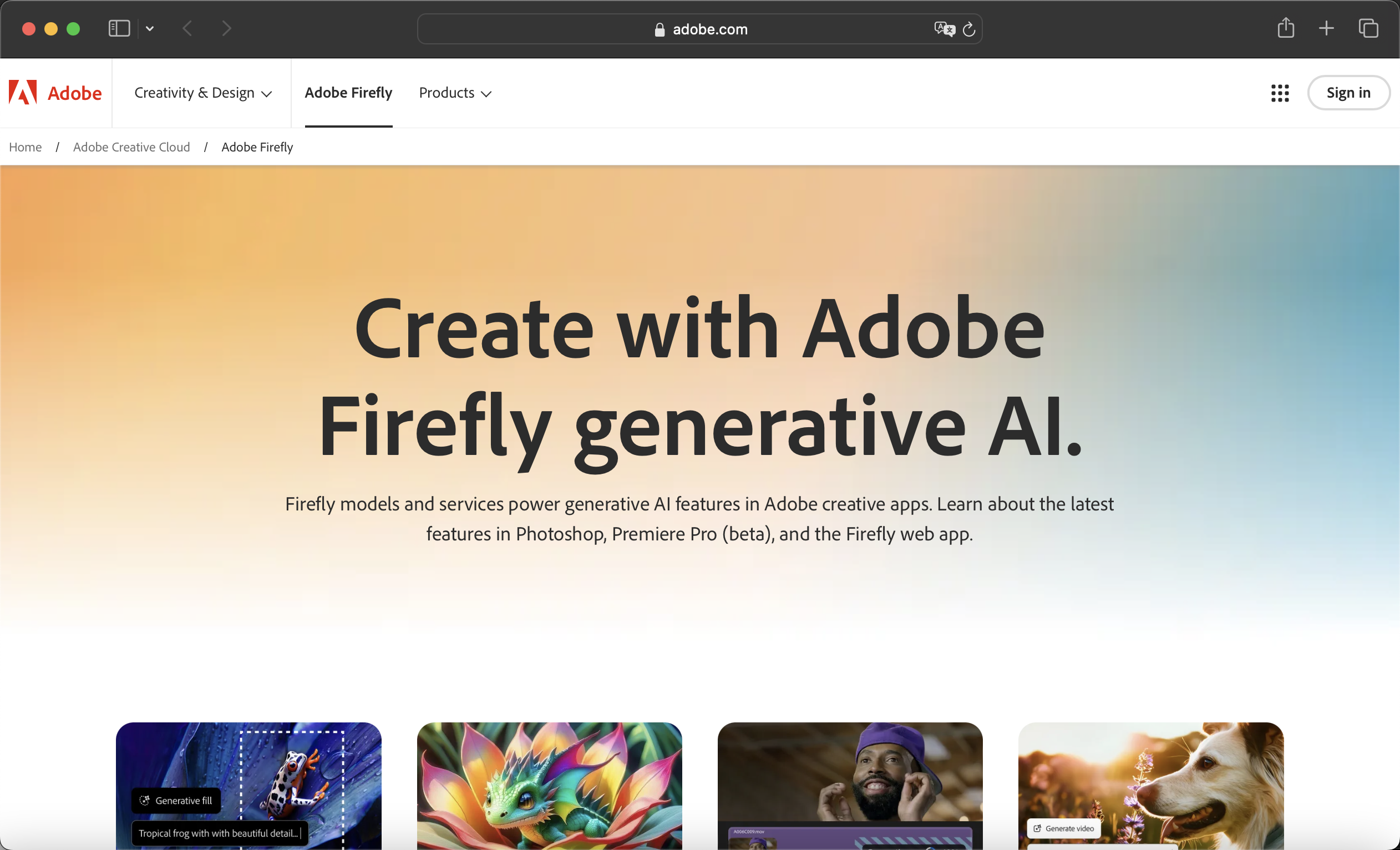Screen dimensions: 1400x850
Task: Maximize window with green button
Action: pos(73,28)
